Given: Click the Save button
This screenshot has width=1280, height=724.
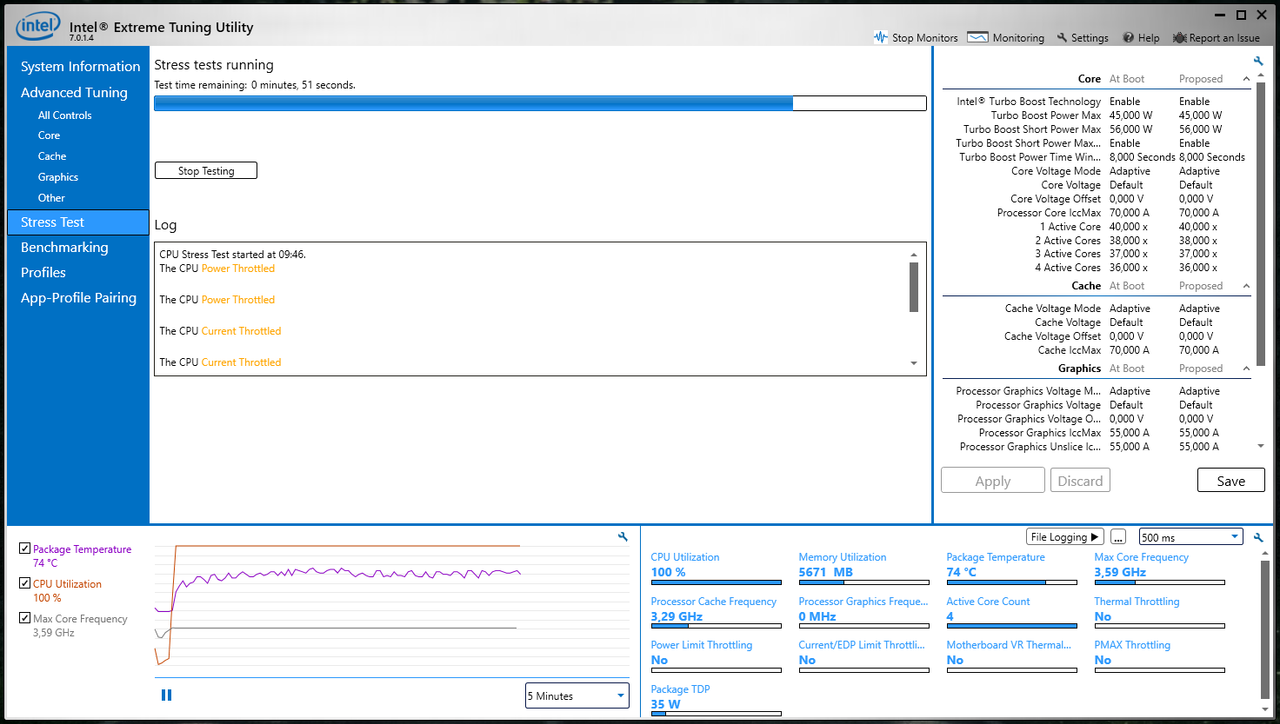Looking at the screenshot, I should [1231, 481].
